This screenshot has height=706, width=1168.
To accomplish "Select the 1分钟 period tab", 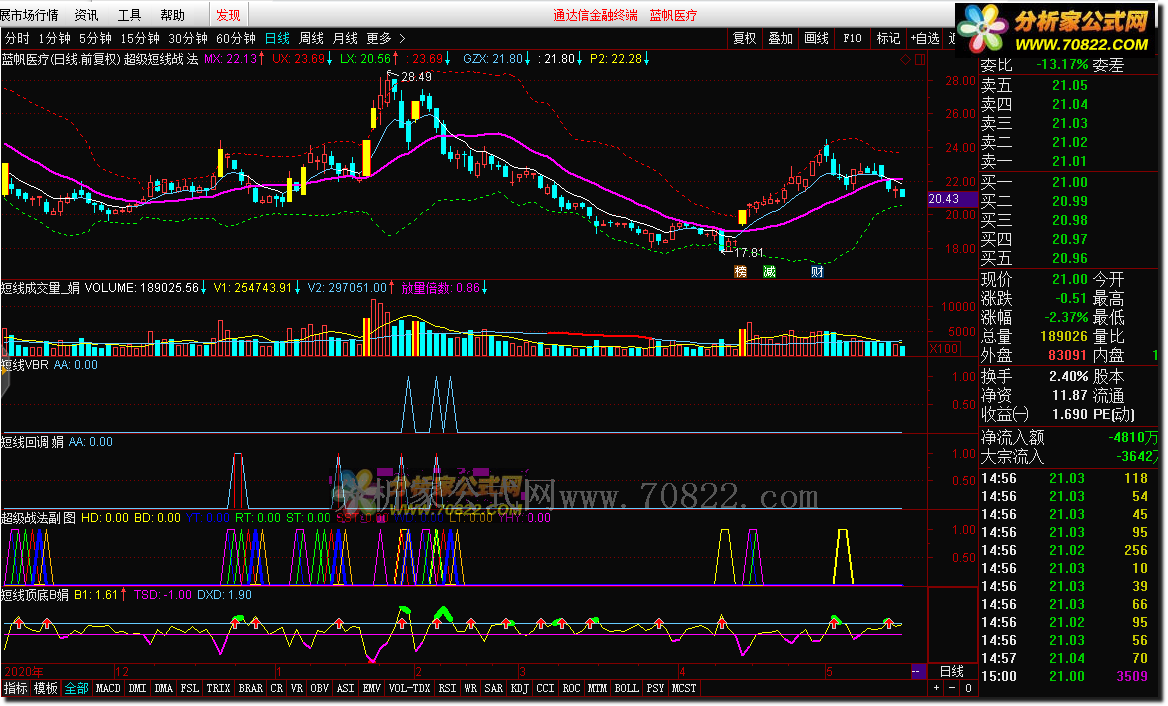I will pos(54,38).
